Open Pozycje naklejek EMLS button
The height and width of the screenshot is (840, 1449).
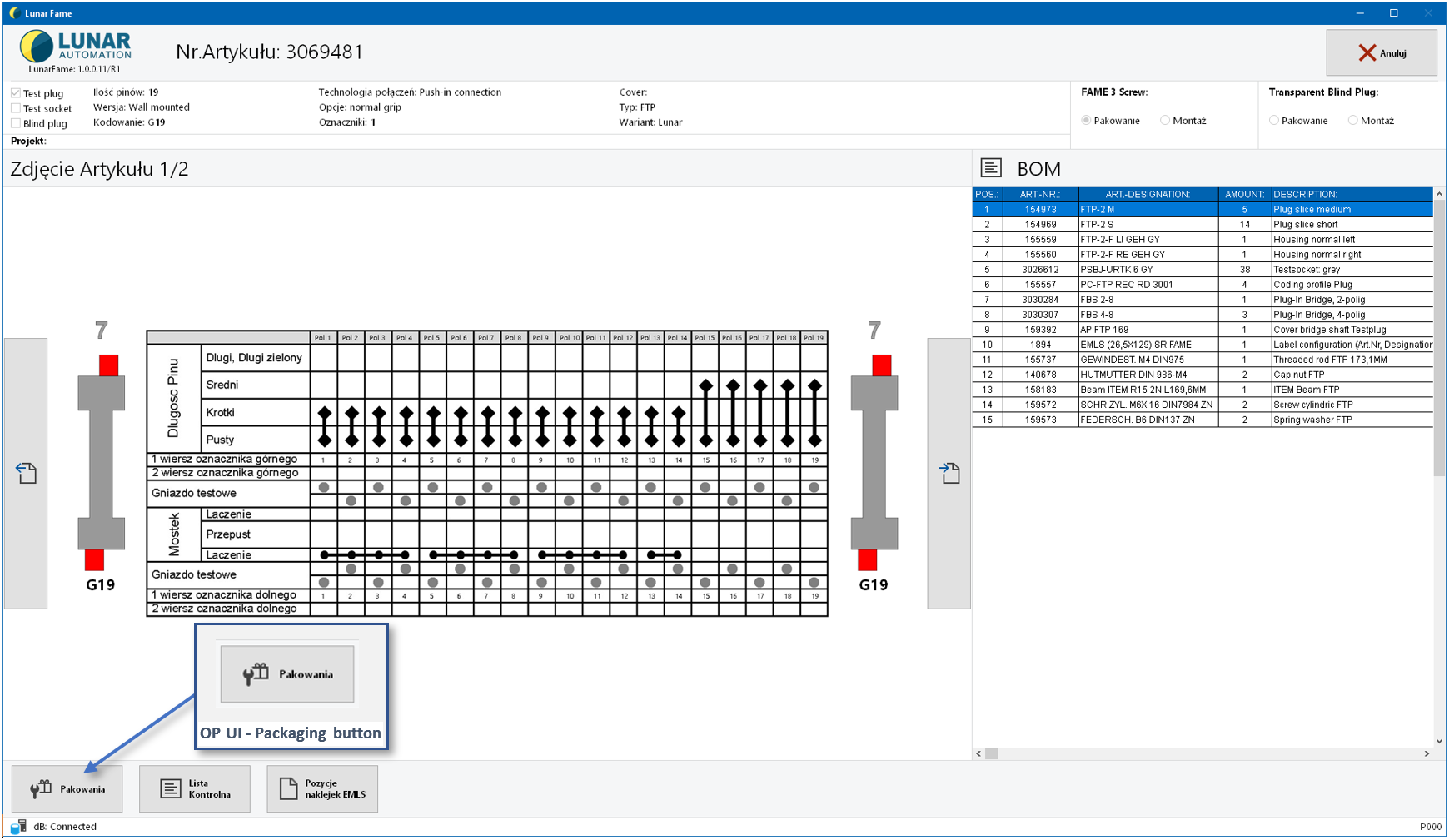coord(322,788)
